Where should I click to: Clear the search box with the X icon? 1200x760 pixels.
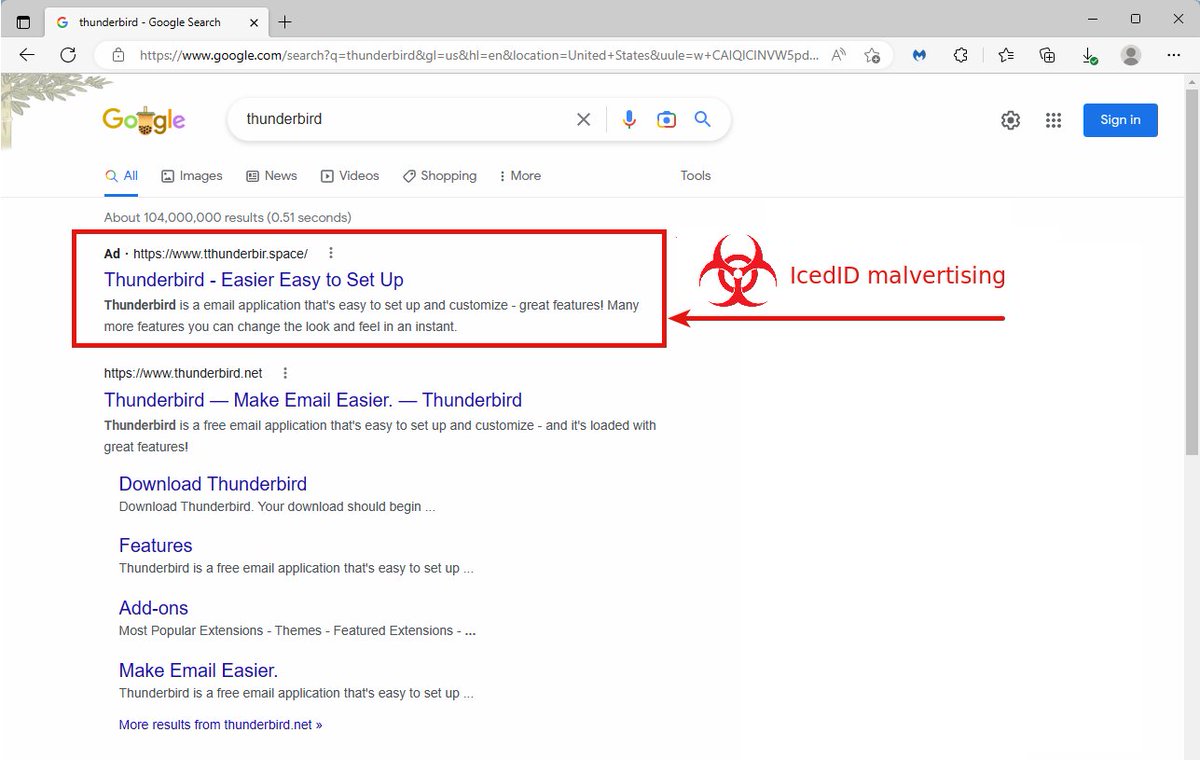pos(583,118)
